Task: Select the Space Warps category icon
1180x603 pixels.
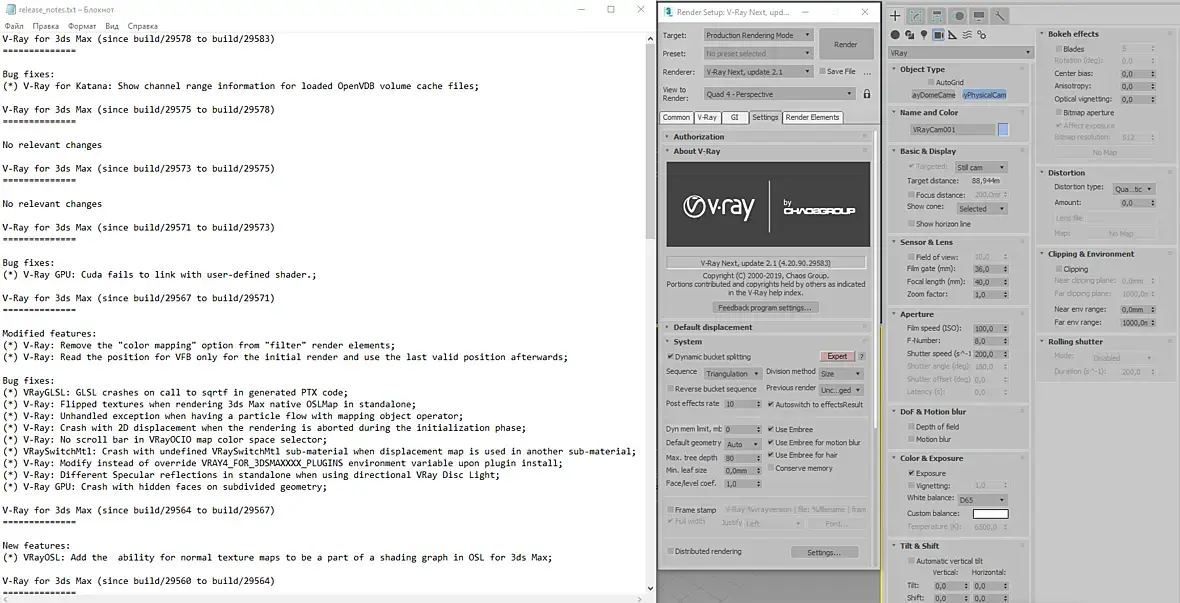Action: pyautogui.click(x=967, y=35)
